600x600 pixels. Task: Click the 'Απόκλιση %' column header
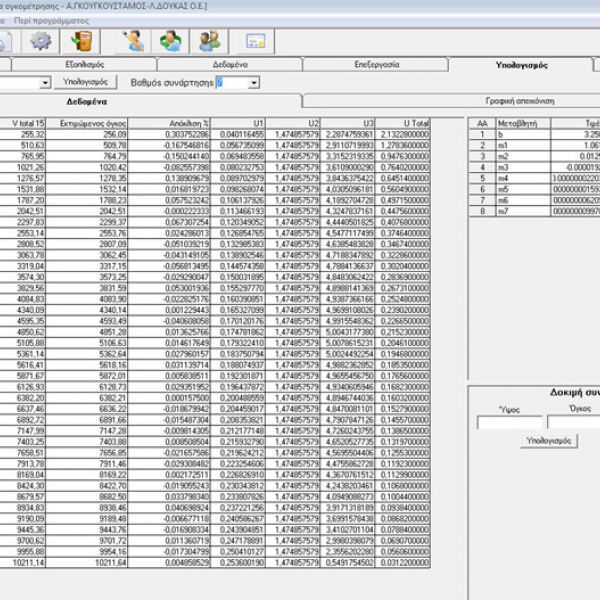coord(187,122)
